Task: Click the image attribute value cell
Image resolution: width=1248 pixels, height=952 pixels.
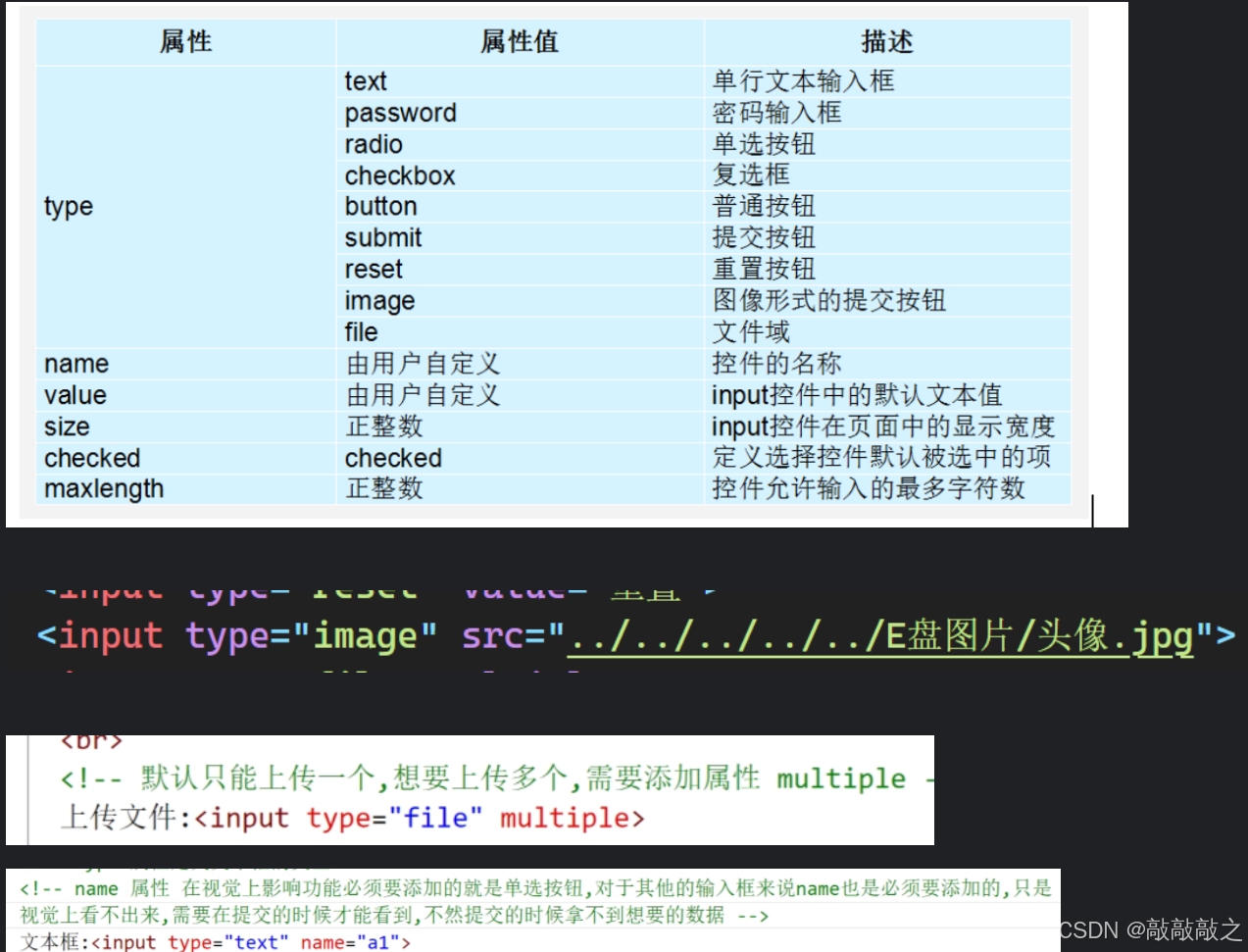Action: pyautogui.click(x=378, y=301)
